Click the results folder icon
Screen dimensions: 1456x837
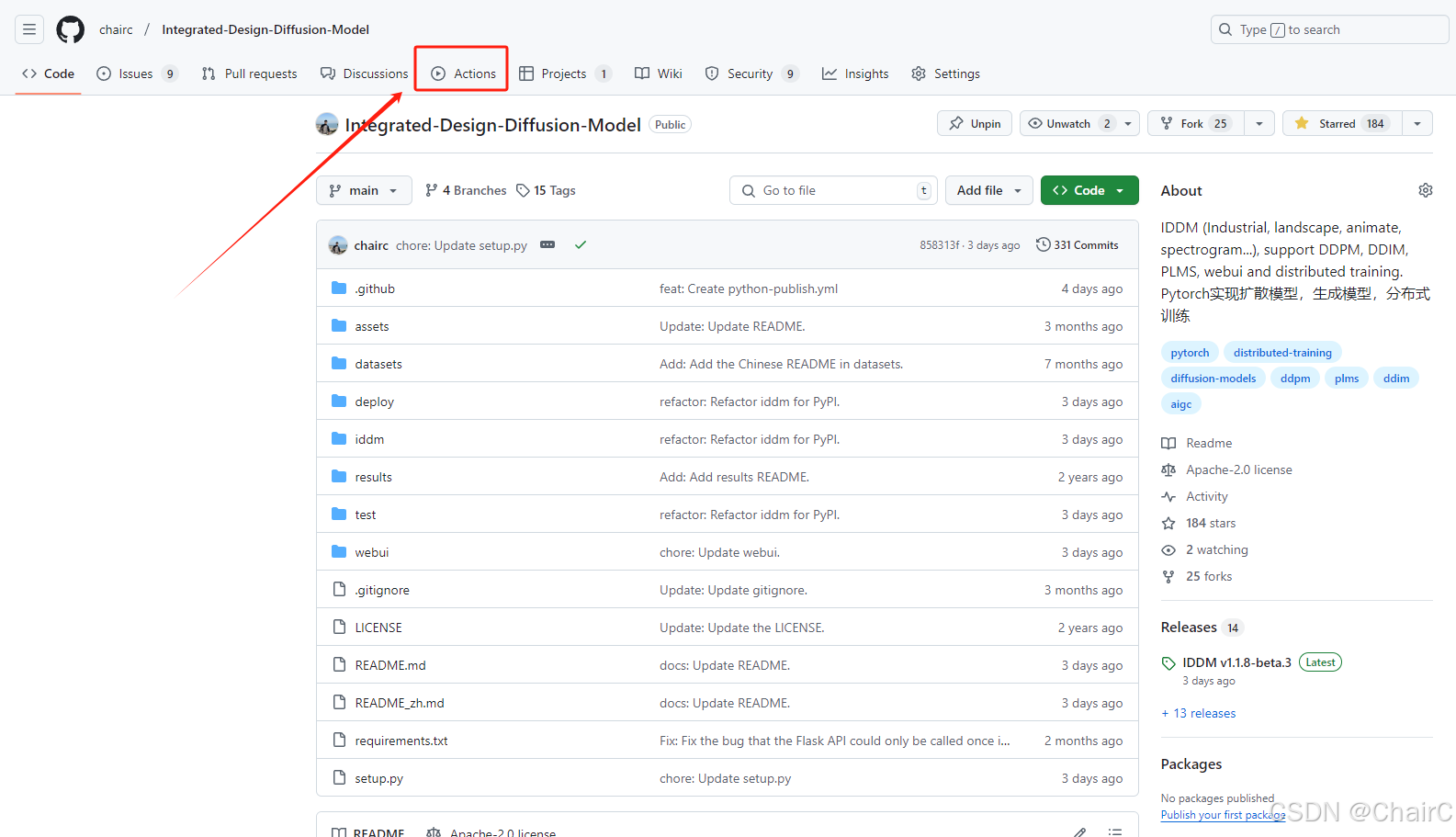click(339, 477)
